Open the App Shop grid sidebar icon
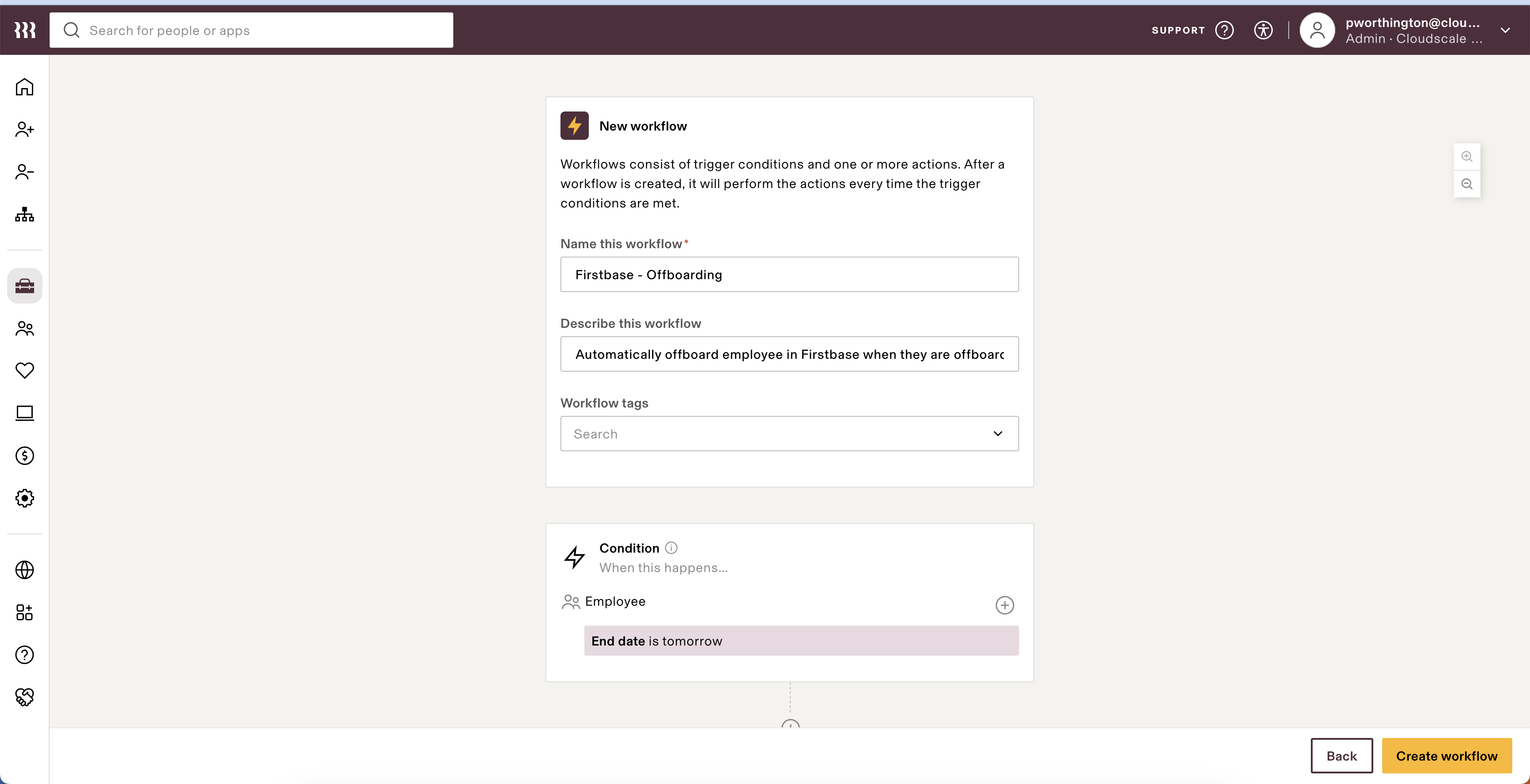The height and width of the screenshot is (784, 1530). pos(24,612)
